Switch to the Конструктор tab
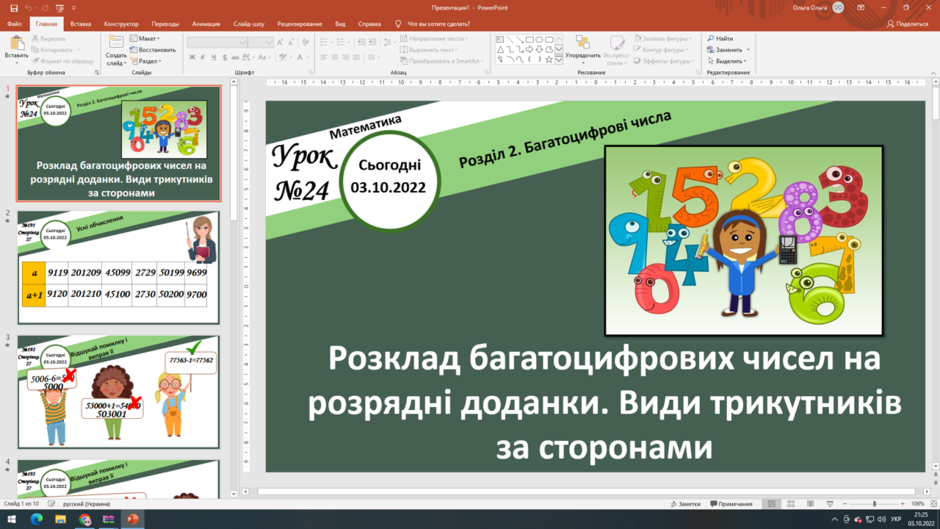940x529 pixels. [121, 24]
